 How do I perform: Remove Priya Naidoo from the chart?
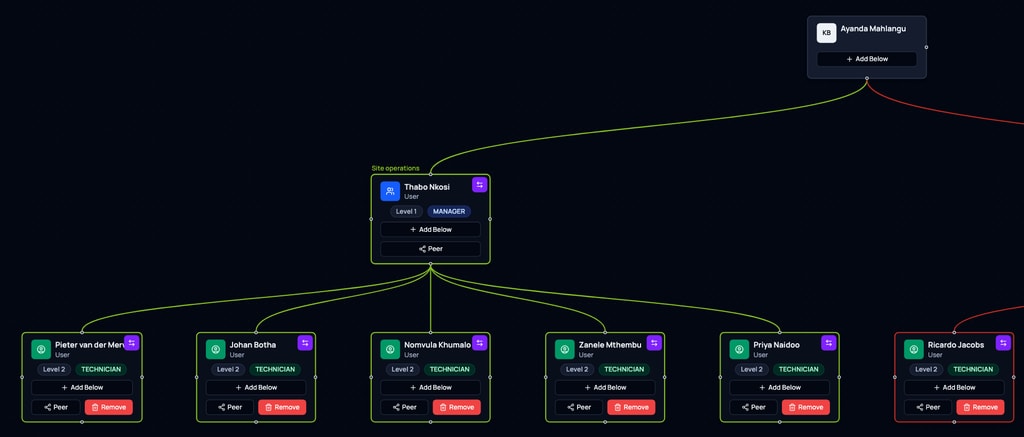[806, 407]
